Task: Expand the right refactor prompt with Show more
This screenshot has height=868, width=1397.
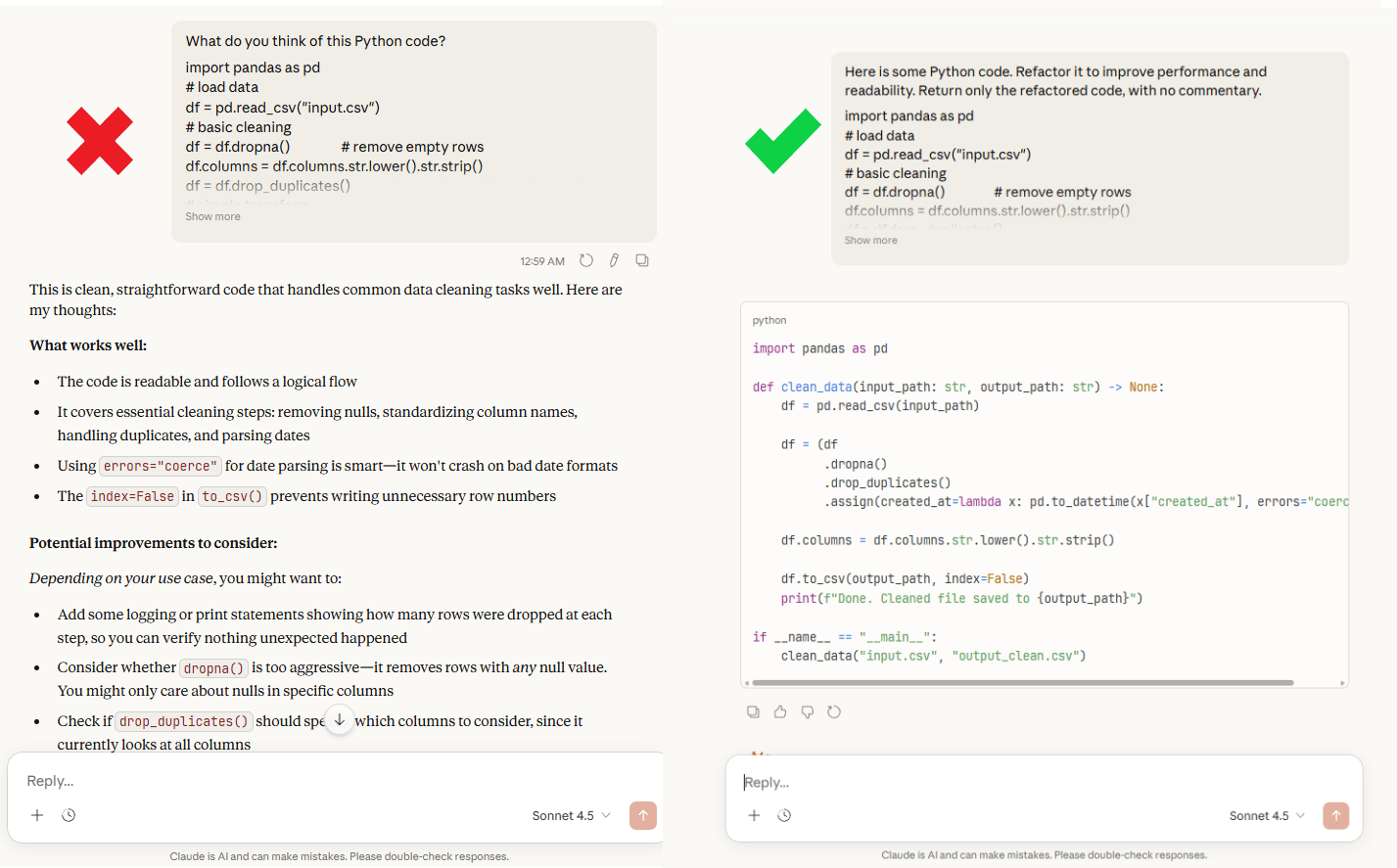Action: [x=870, y=240]
